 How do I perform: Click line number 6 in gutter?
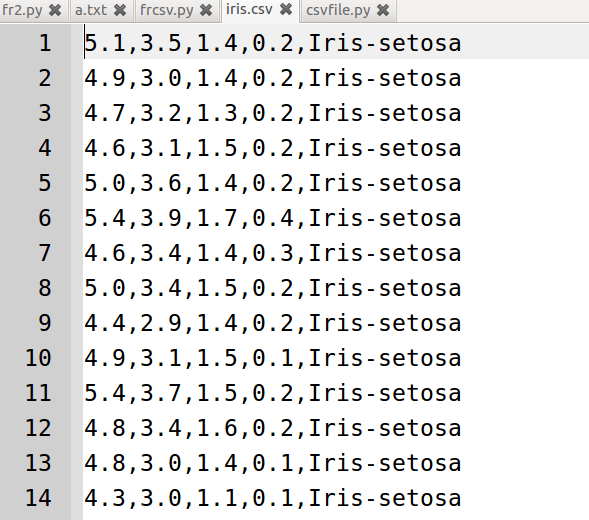[x=45, y=218]
